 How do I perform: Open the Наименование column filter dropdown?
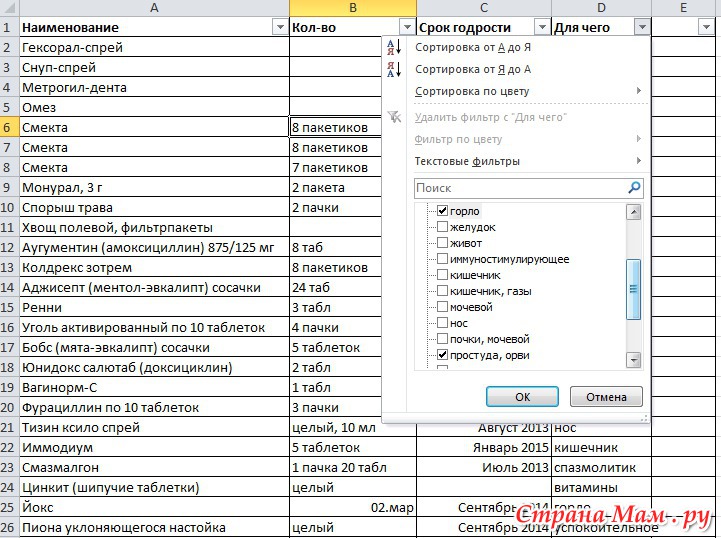pos(280,27)
